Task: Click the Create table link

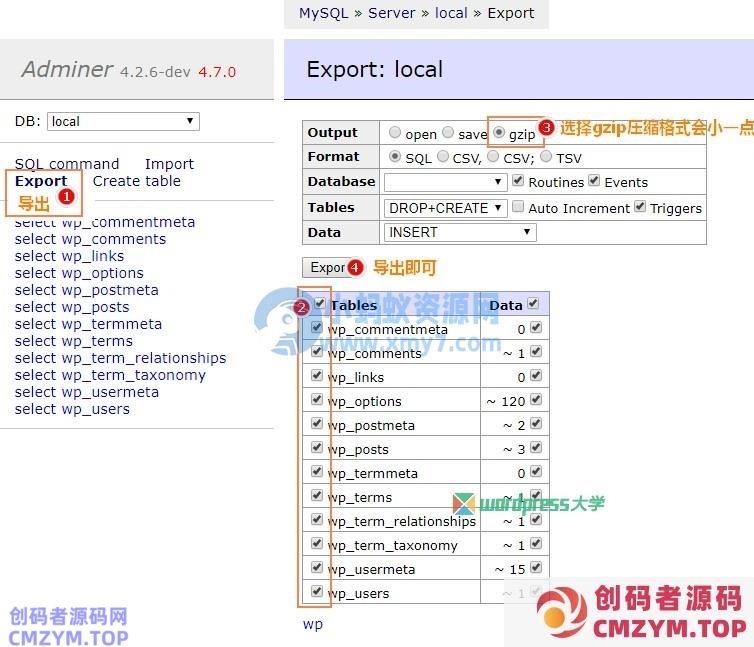Action: pos(136,181)
